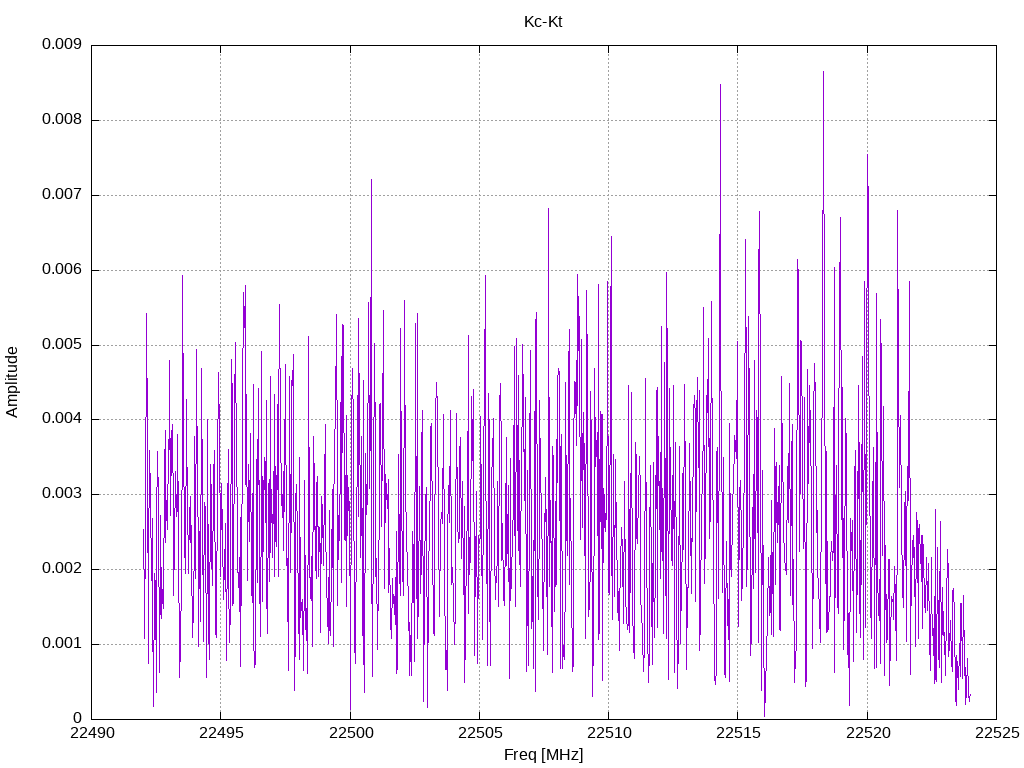Click y-axis tick label 0.005
This screenshot has width=1024, height=768.
62,345
